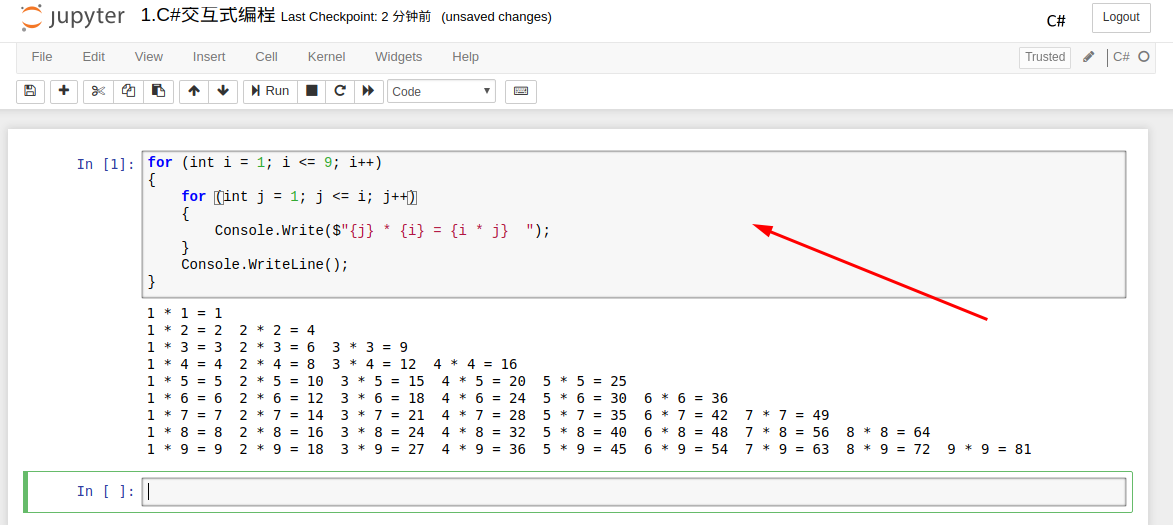Click the Console.WriteLine(); code line
Viewport: 1173px width, 525px height.
[265, 264]
